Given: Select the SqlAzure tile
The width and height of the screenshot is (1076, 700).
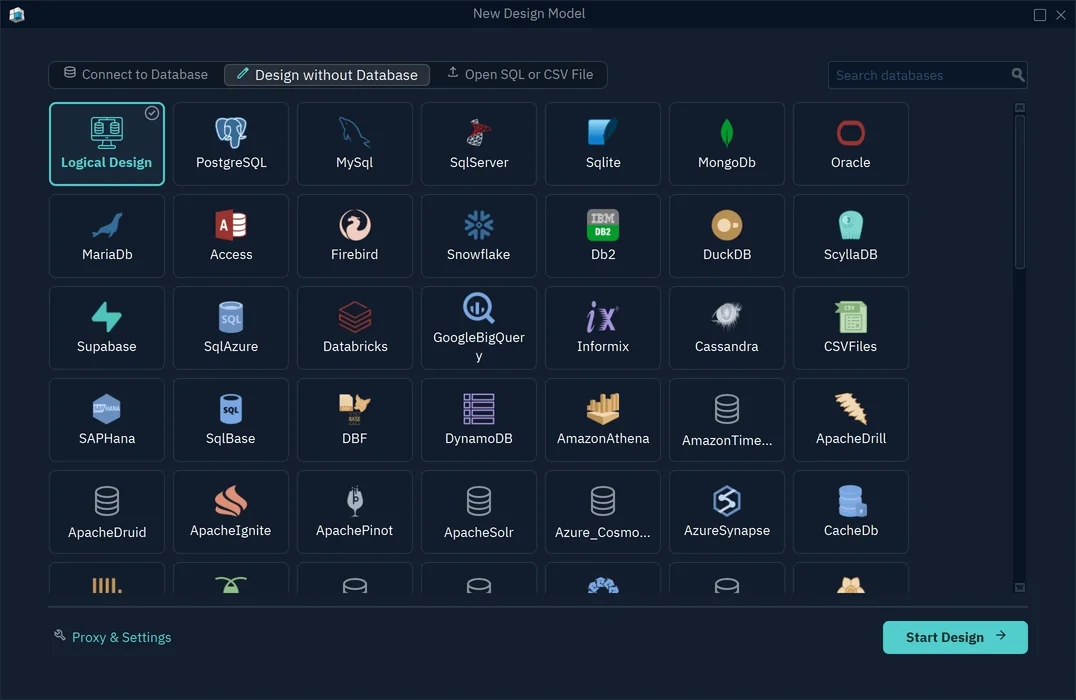Looking at the screenshot, I should tap(231, 328).
